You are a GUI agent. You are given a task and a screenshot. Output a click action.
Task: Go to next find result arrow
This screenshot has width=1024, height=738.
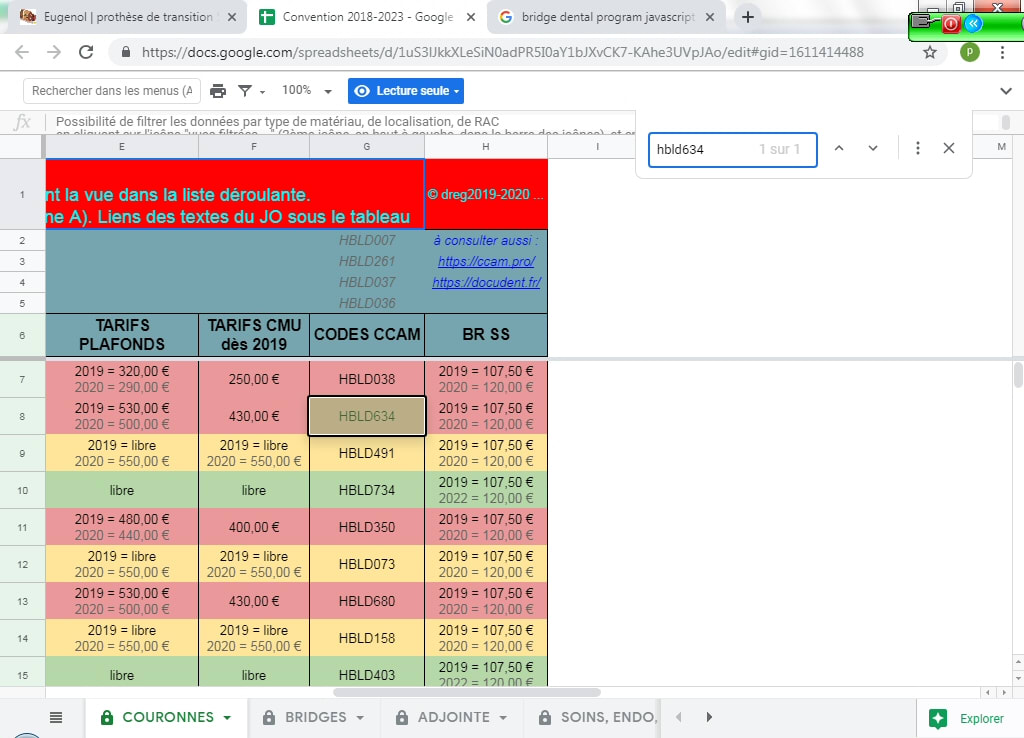[873, 148]
